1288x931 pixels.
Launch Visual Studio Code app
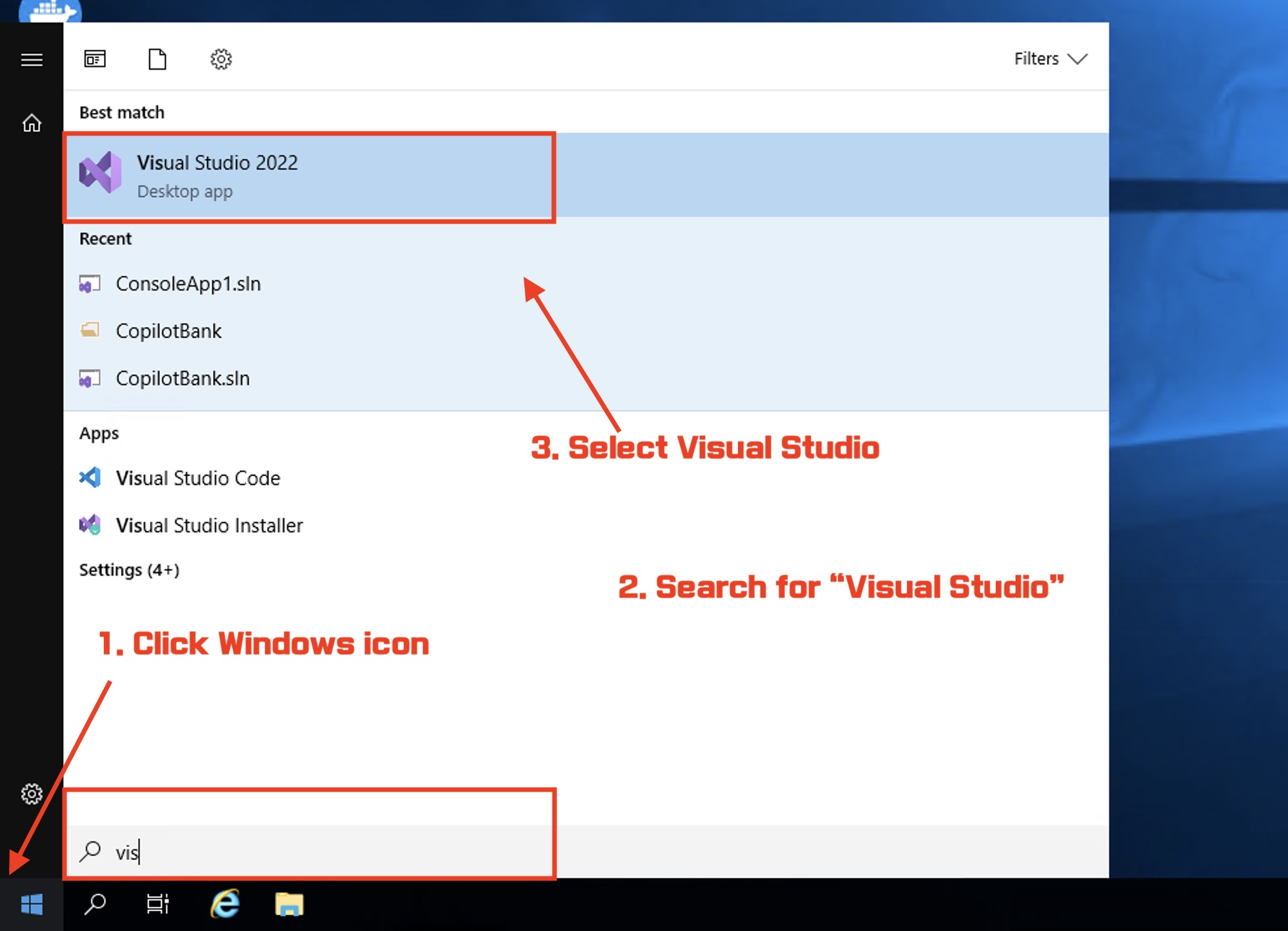point(197,479)
